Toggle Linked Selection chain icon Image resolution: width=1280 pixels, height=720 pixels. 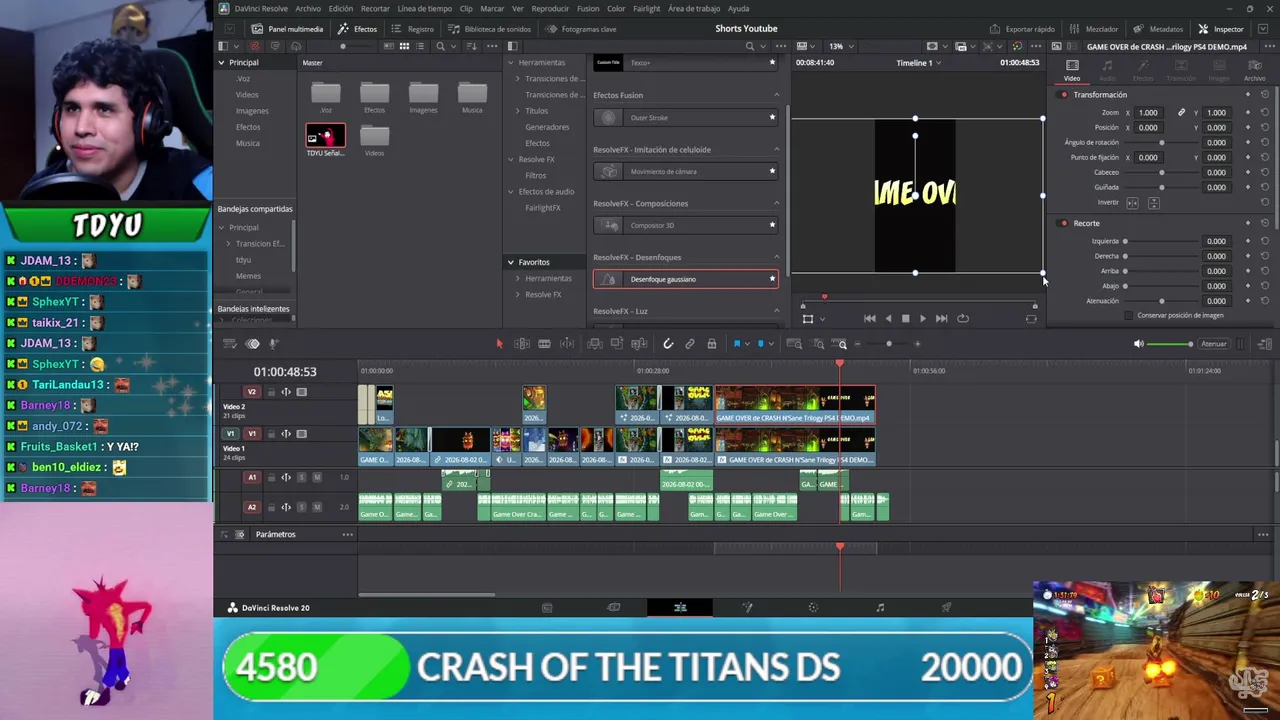[690, 344]
